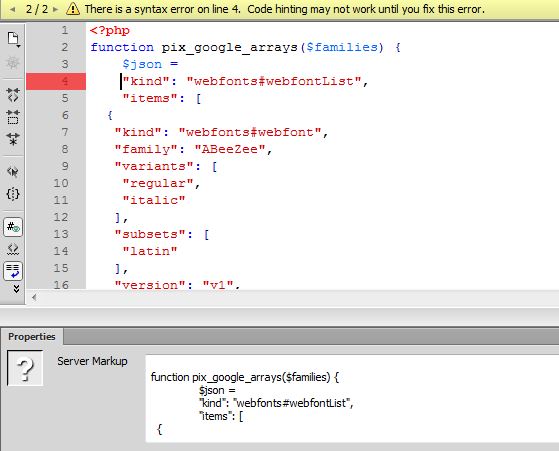Click the question mark Server Markup icon

click(x=25, y=368)
